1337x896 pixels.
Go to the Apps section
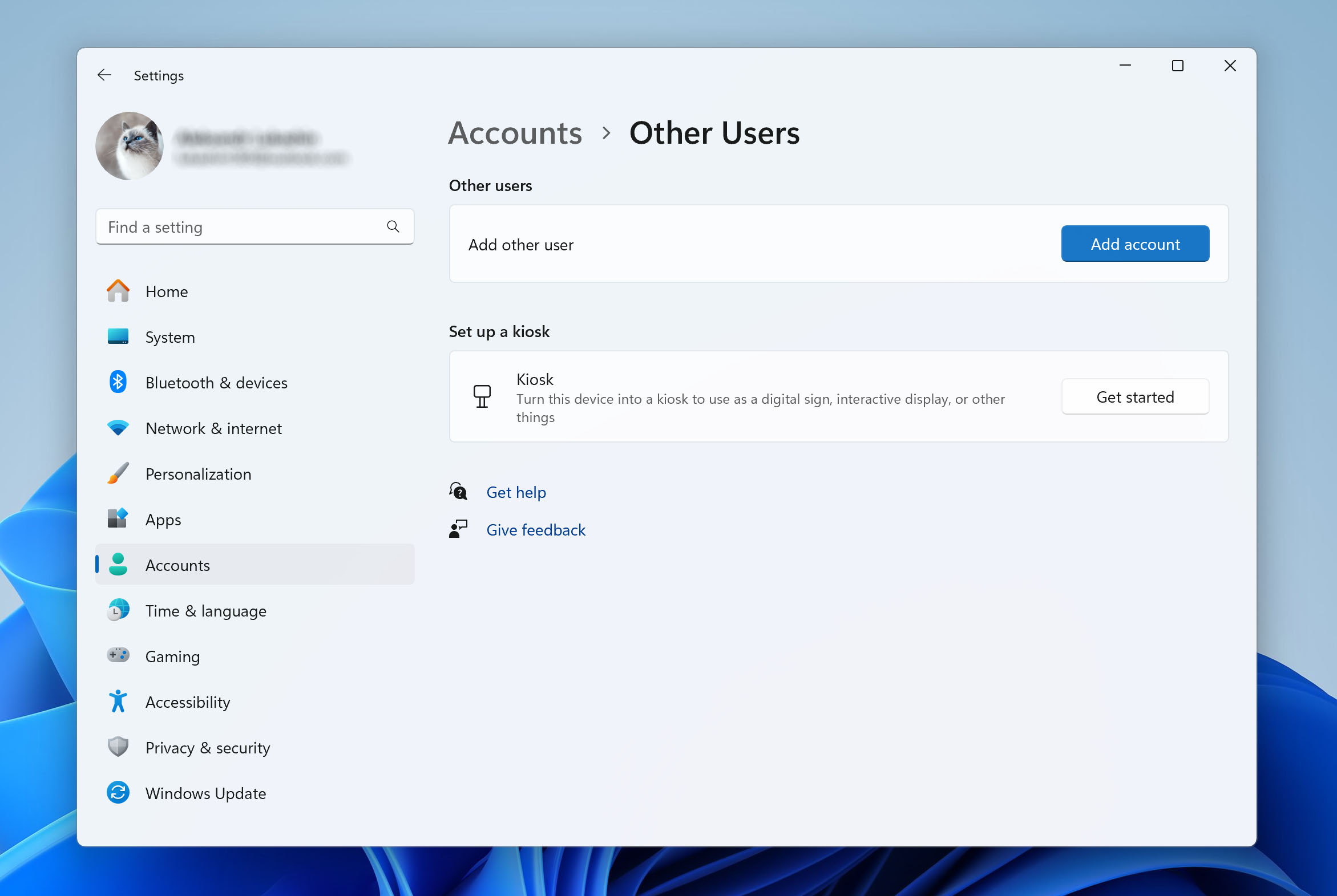pyautogui.click(x=255, y=520)
